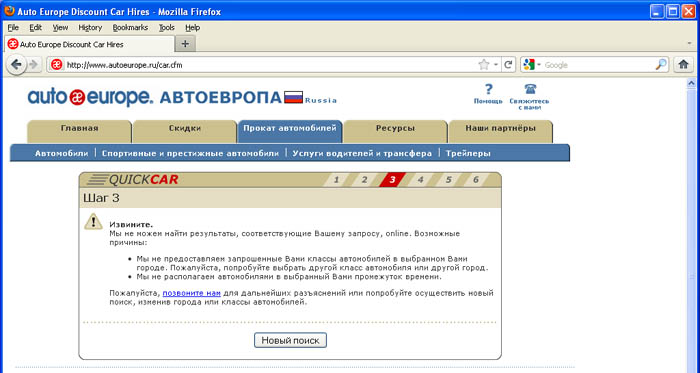Click the Извините. bold text
700x373 pixels.
[x=131, y=225]
